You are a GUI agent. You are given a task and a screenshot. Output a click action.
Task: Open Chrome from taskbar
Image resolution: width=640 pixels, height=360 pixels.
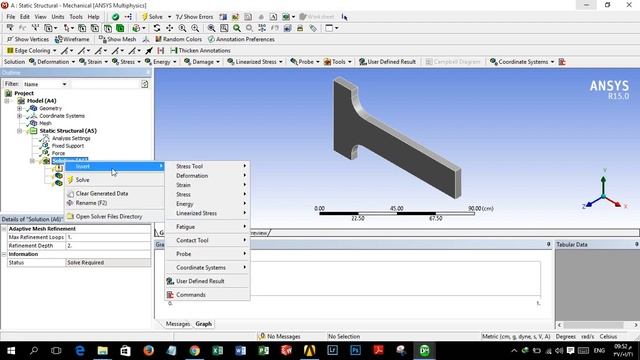[x=195, y=350]
